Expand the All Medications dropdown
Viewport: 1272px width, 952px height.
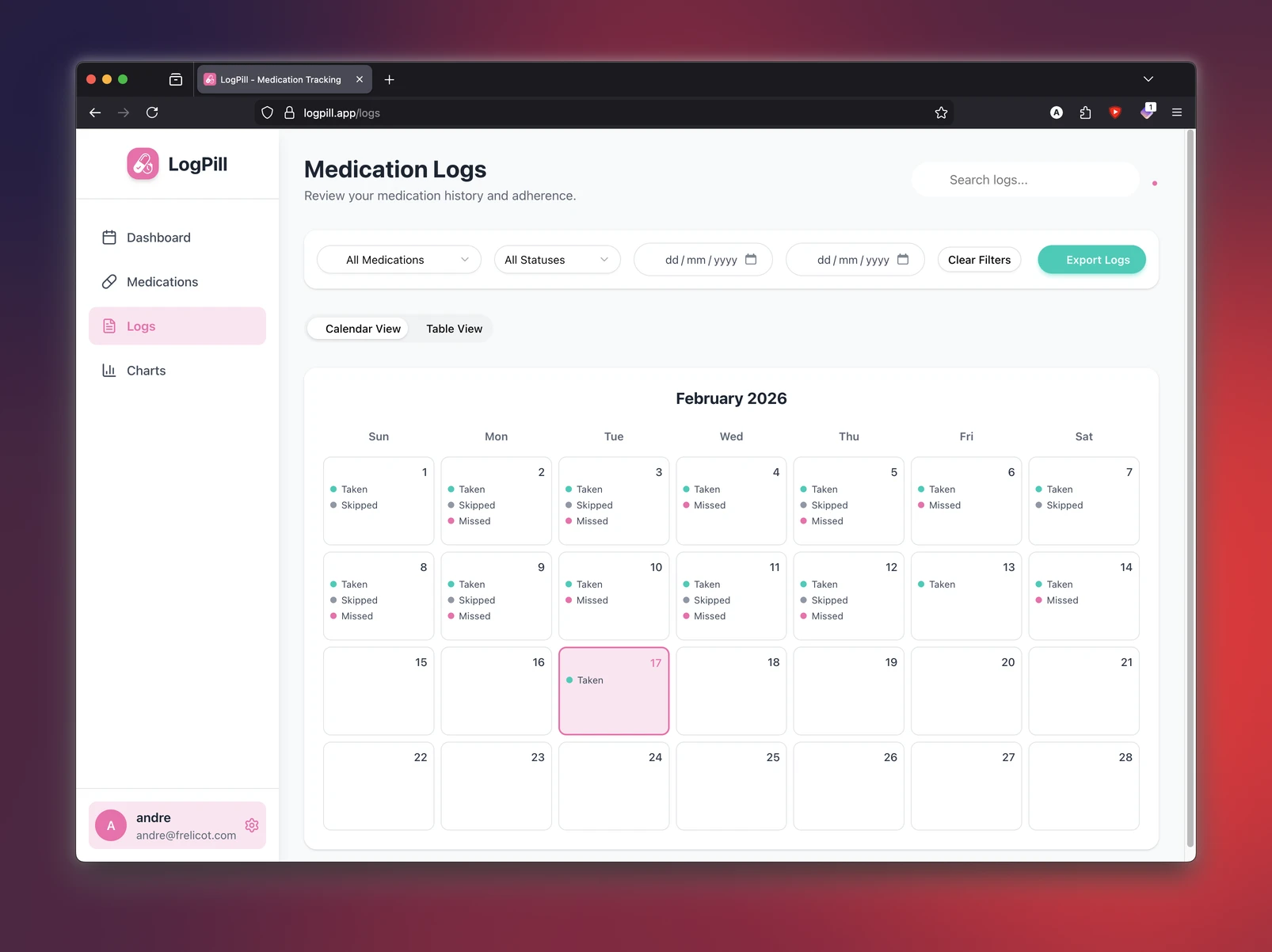(399, 260)
